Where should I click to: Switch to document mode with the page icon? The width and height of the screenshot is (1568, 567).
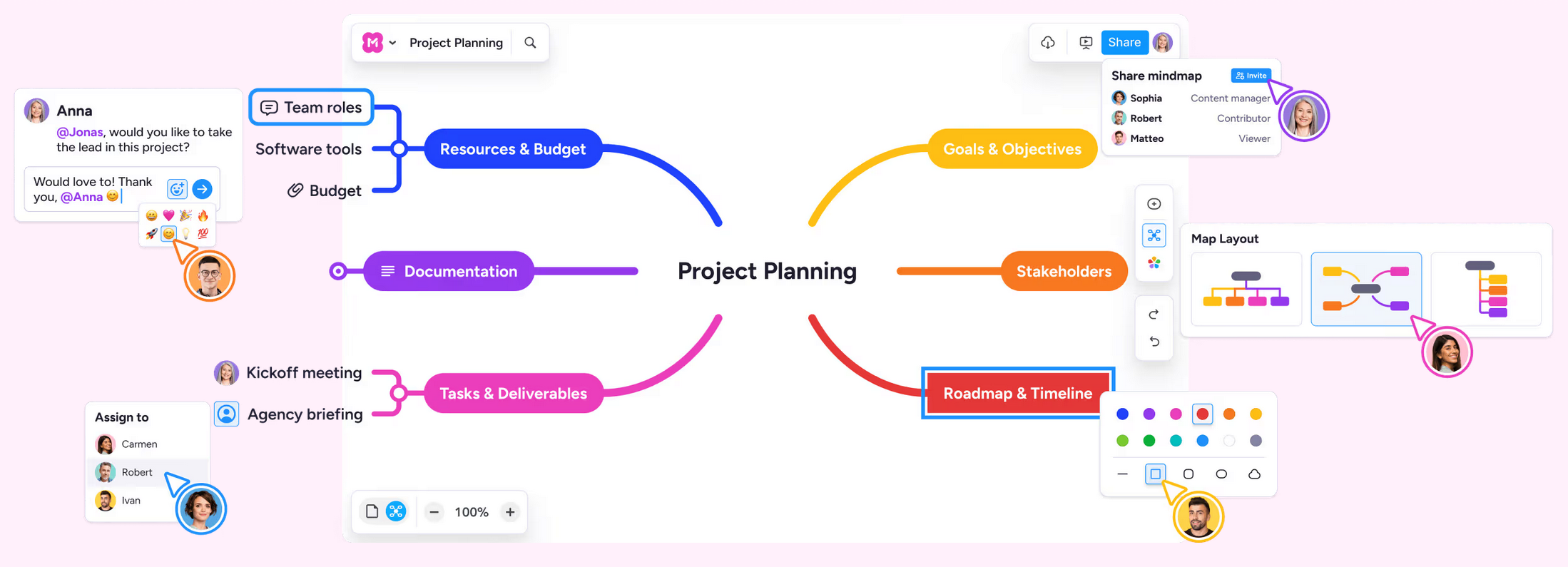[372, 511]
